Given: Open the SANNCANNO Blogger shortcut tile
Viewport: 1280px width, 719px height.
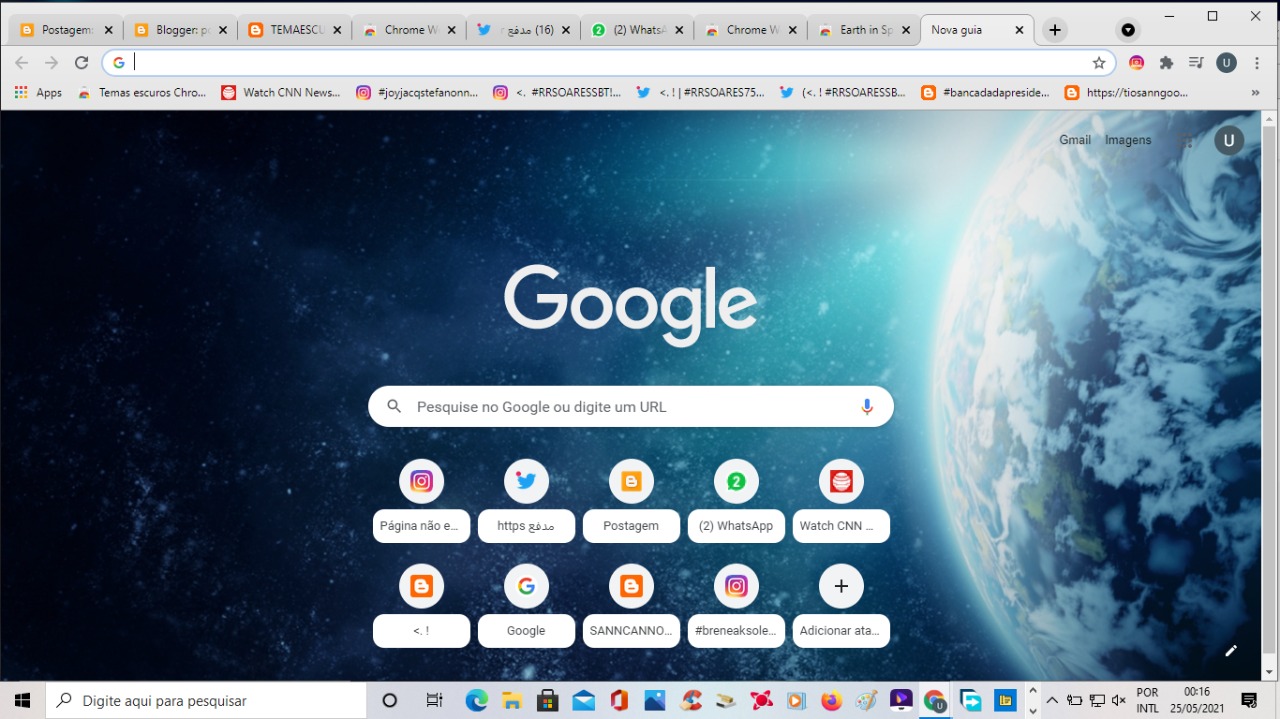Looking at the screenshot, I should pos(631,606).
